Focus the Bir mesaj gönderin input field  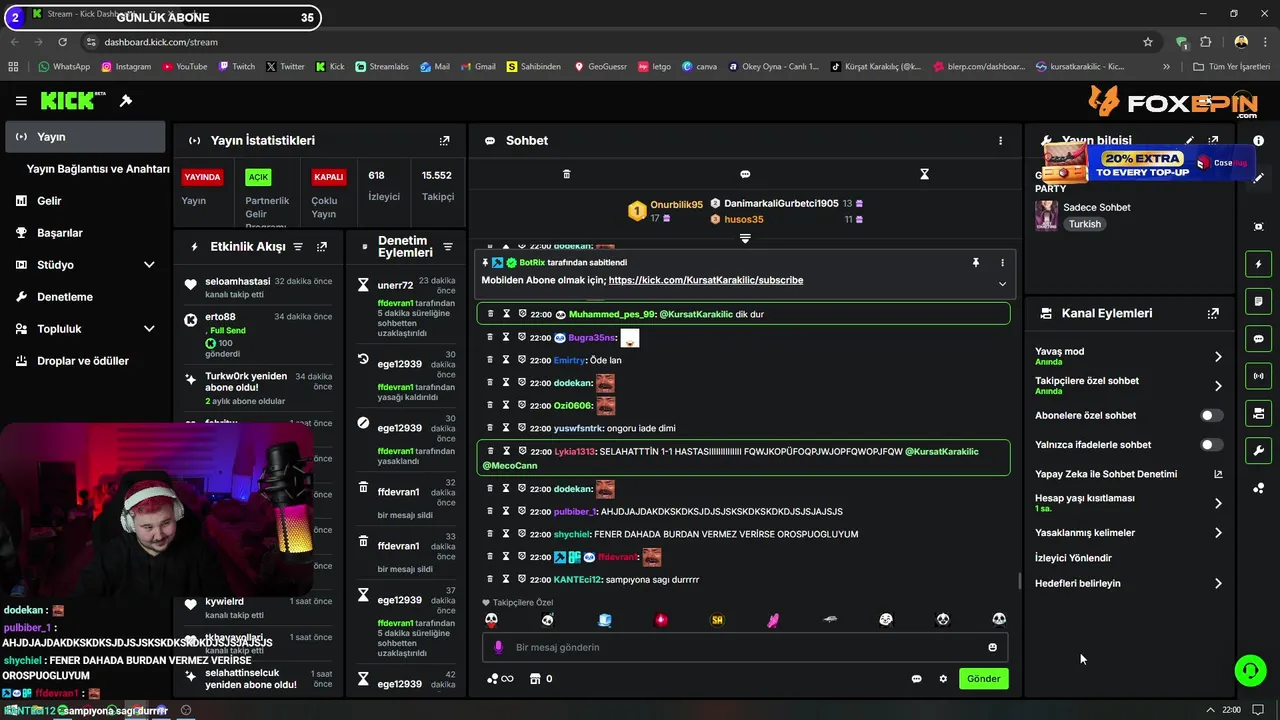click(x=745, y=647)
